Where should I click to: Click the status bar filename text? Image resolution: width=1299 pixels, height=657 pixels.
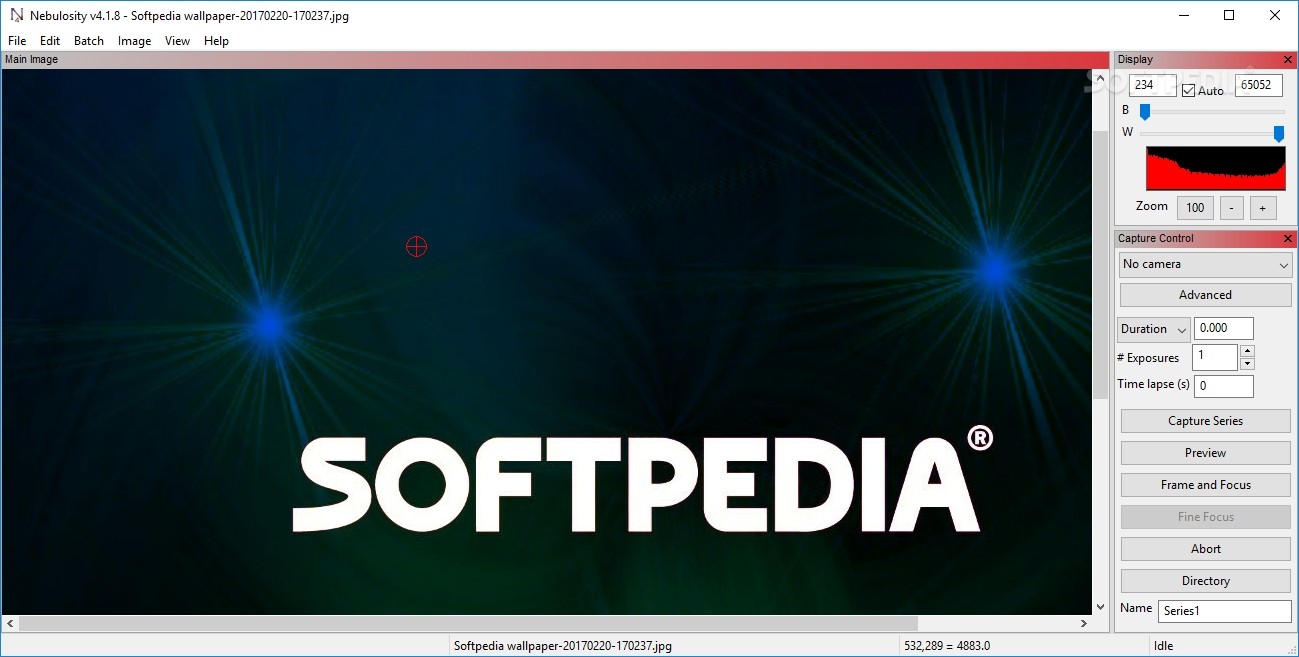pyautogui.click(x=563, y=646)
